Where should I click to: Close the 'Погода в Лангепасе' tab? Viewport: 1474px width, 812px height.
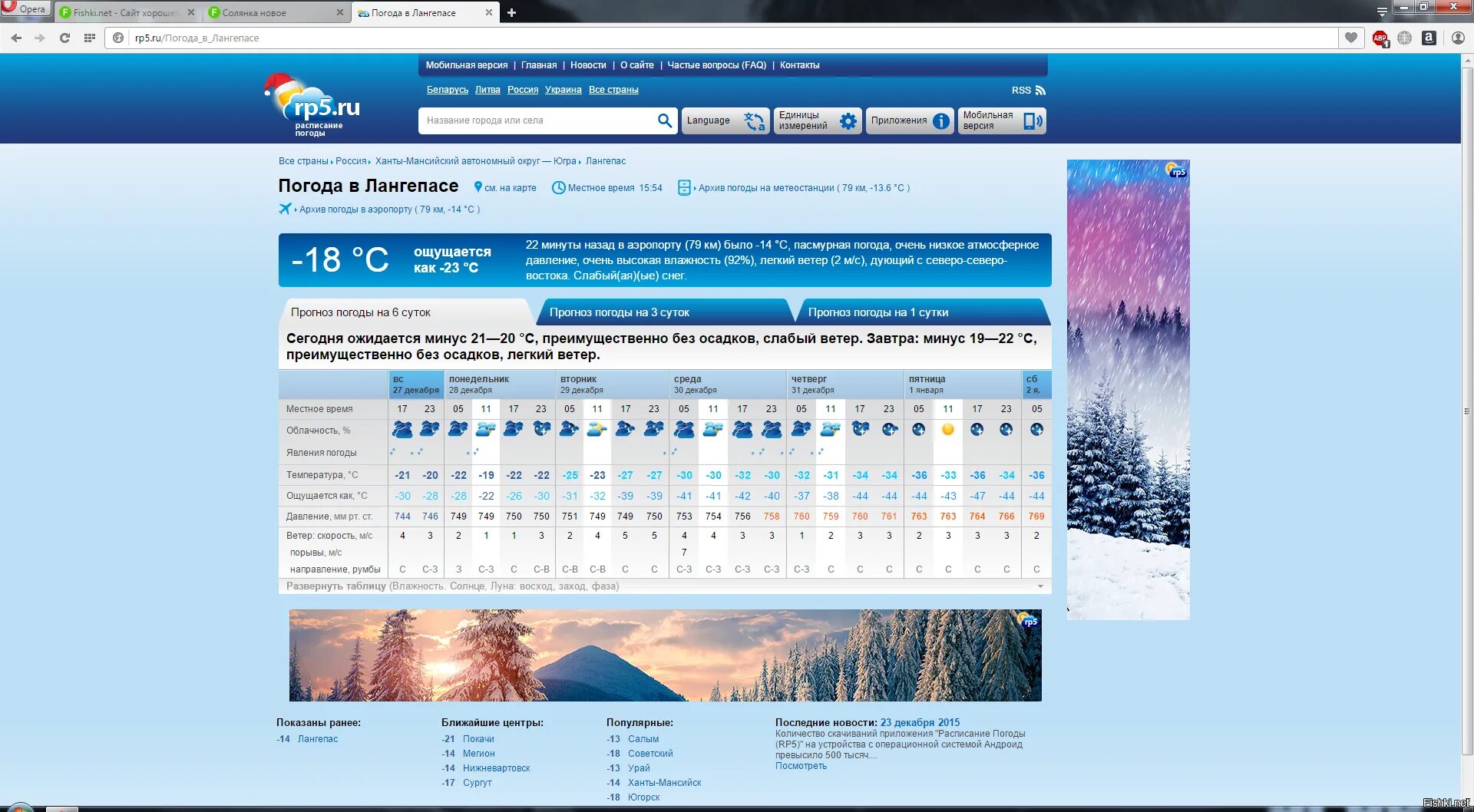coord(489,12)
